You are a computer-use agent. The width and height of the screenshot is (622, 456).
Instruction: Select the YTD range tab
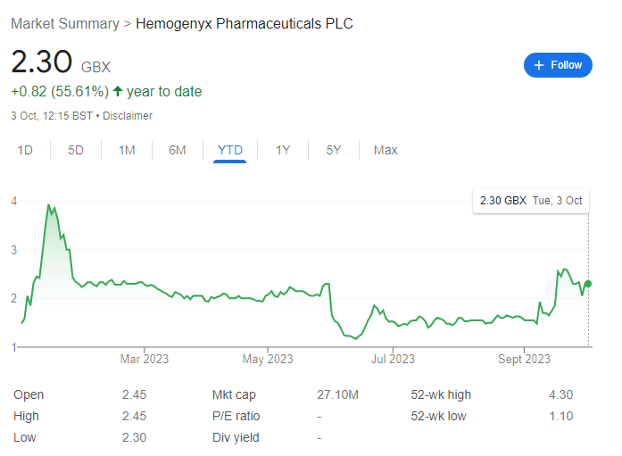[230, 150]
